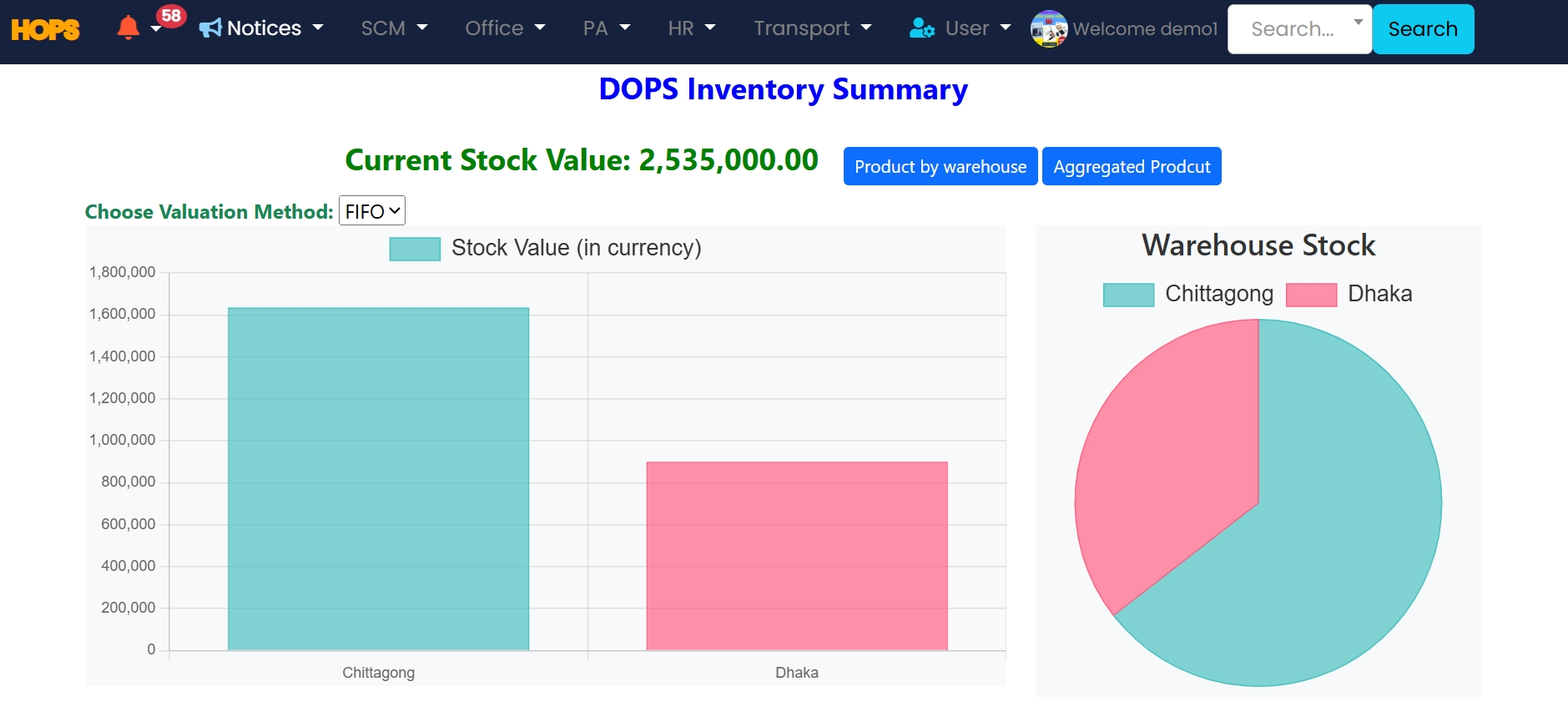
Task: Open the HR menu
Action: (x=692, y=28)
